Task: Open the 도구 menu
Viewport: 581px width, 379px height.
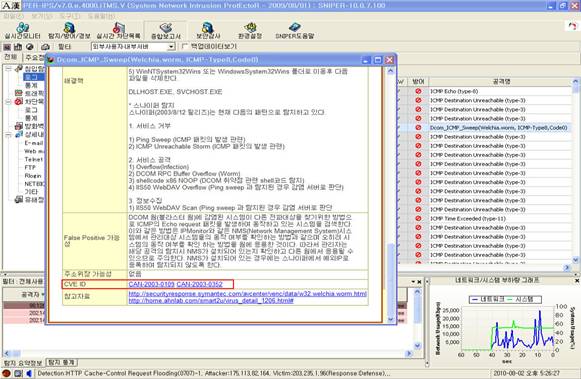Action: tap(70, 16)
